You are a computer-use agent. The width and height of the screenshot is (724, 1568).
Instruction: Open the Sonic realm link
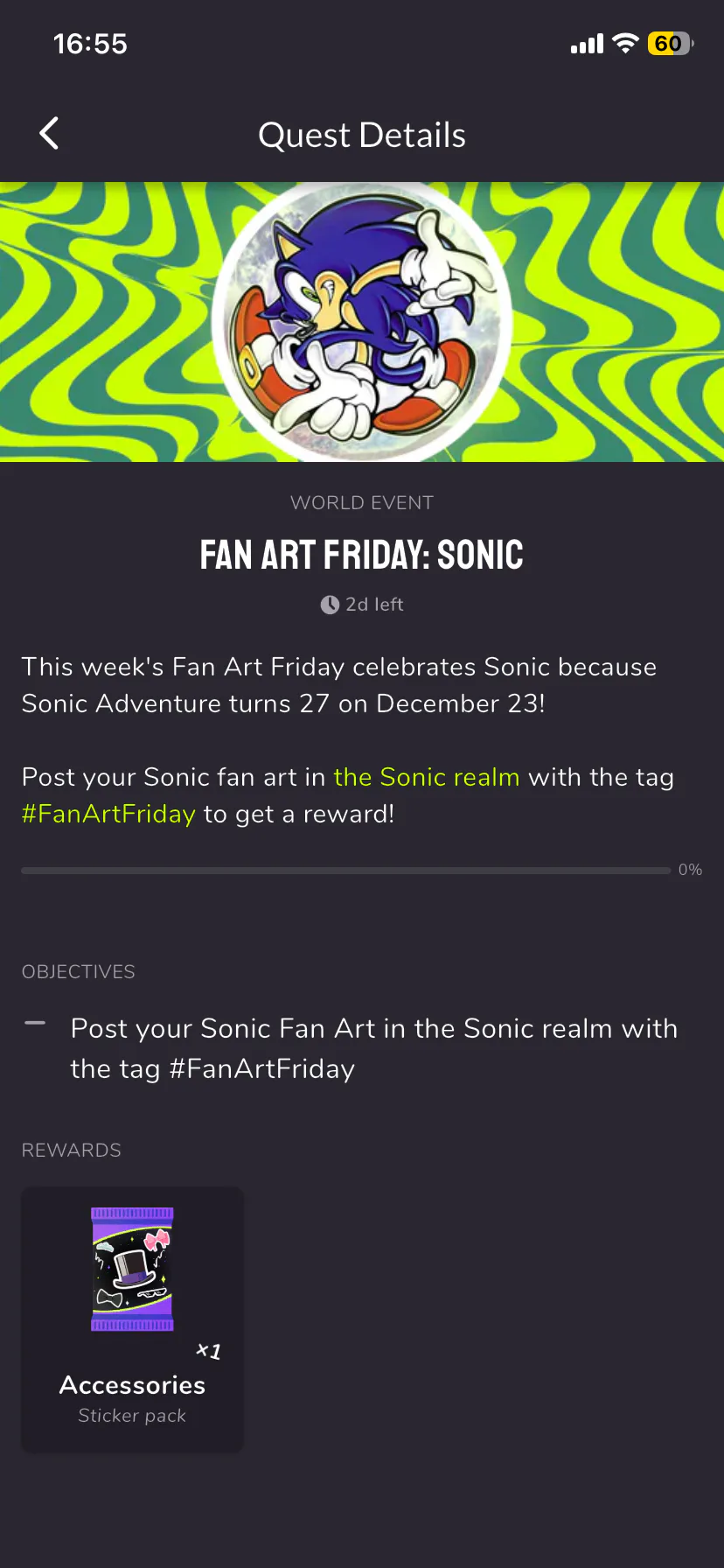point(427,777)
